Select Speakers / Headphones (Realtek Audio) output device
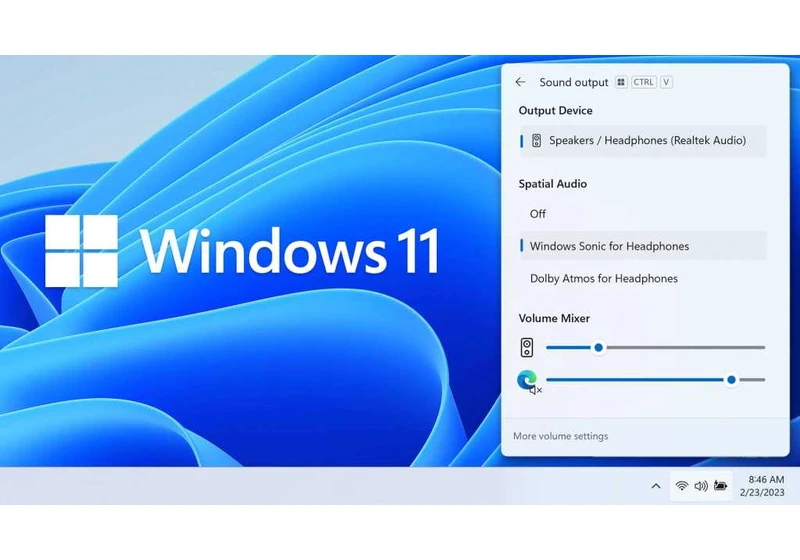The width and height of the screenshot is (800, 560). coord(643,141)
